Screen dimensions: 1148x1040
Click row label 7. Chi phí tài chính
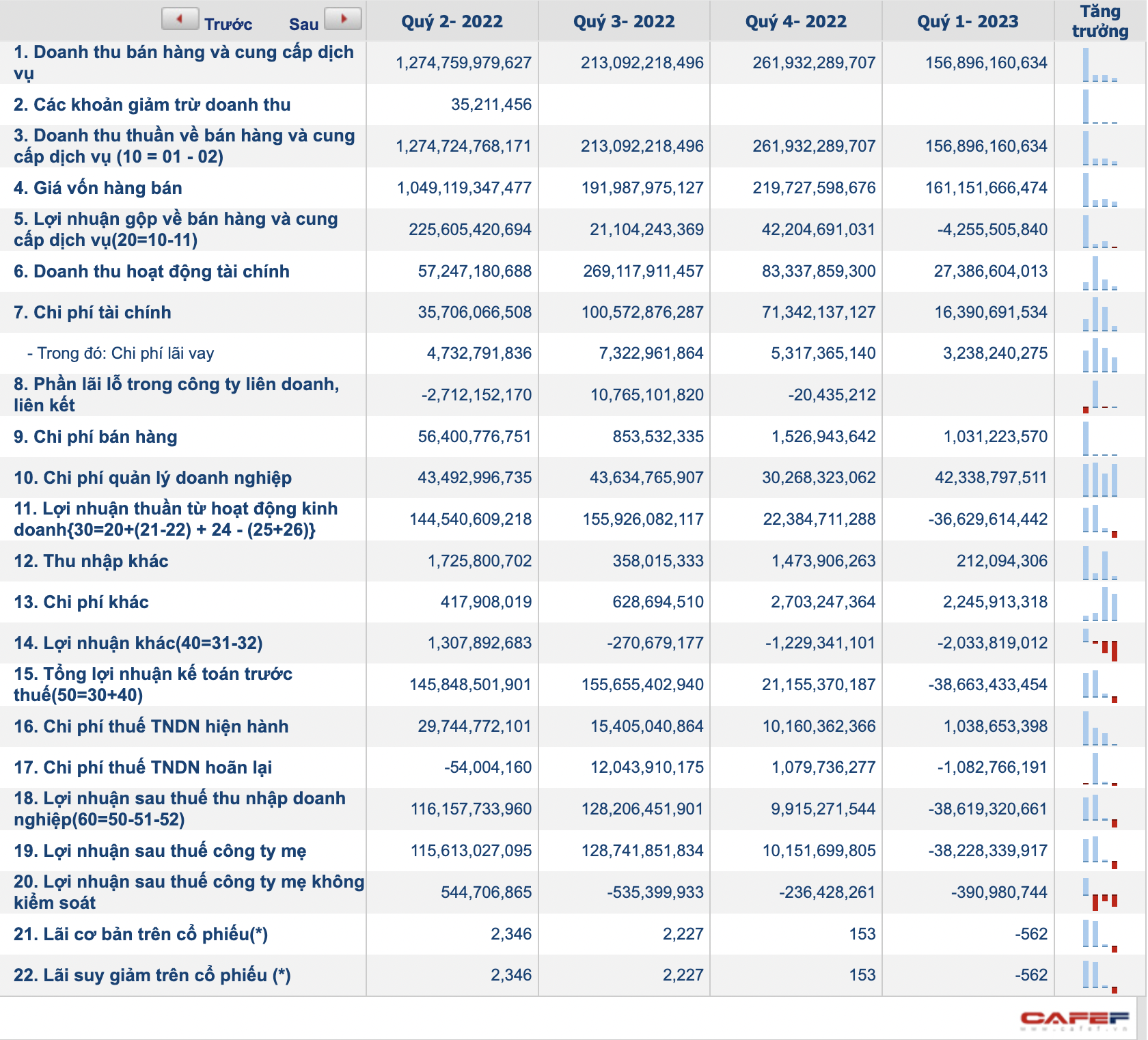click(92, 312)
